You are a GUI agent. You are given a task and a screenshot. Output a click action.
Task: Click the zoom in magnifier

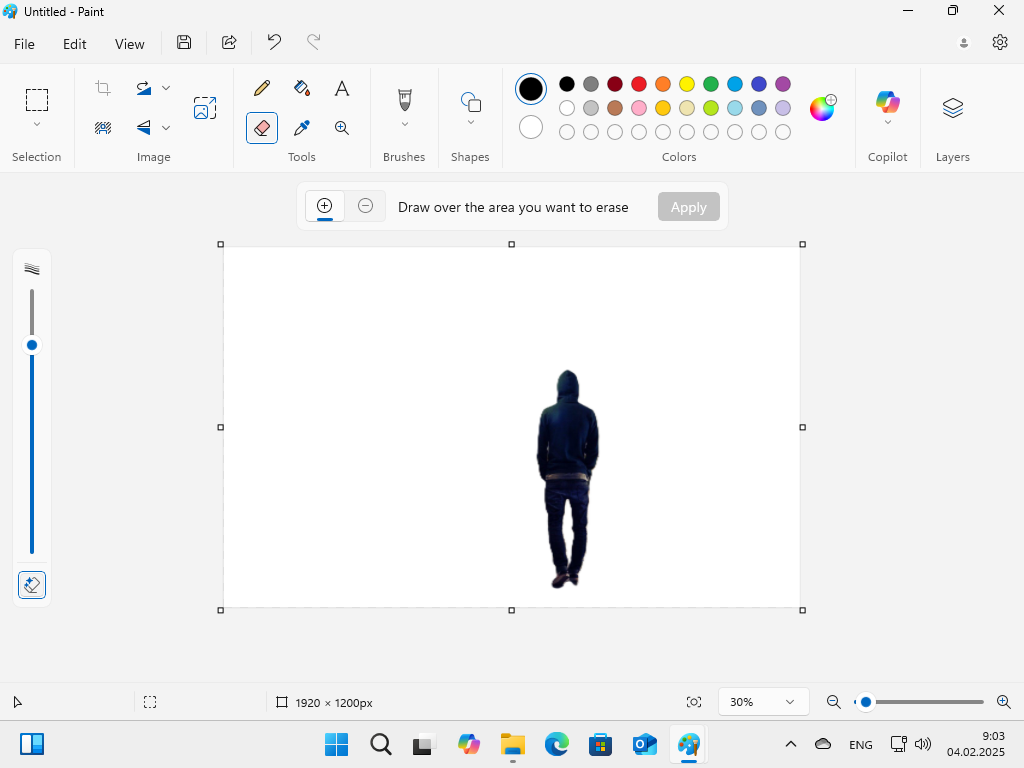(1004, 702)
